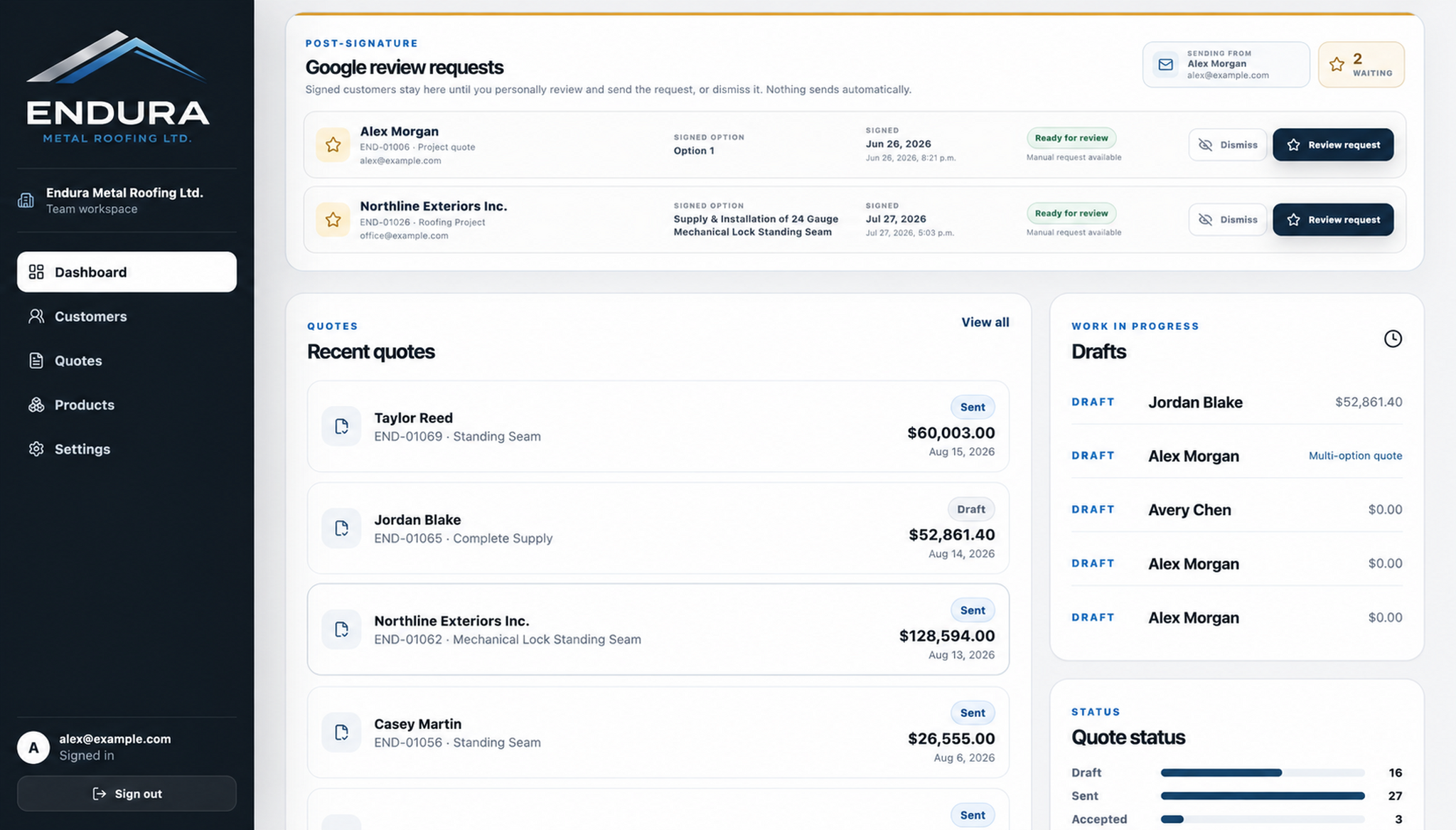Screen dimensions: 1456x830
Task: Click the $60,003.00 quote amount
Action: (951, 433)
